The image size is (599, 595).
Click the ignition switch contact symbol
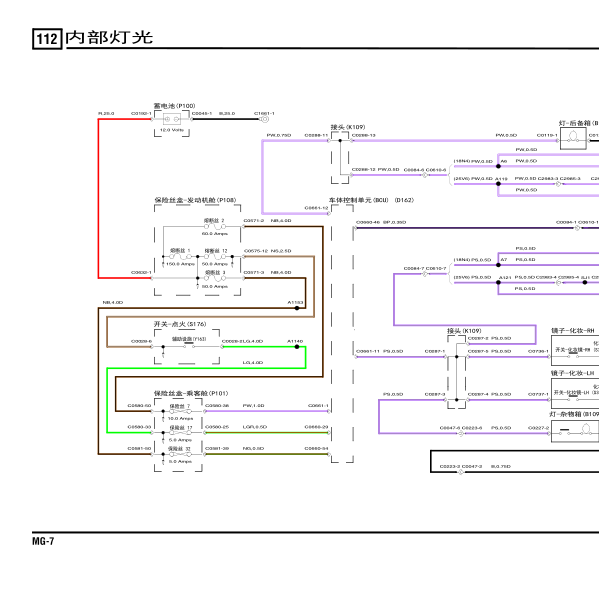pyautogui.click(x=189, y=346)
